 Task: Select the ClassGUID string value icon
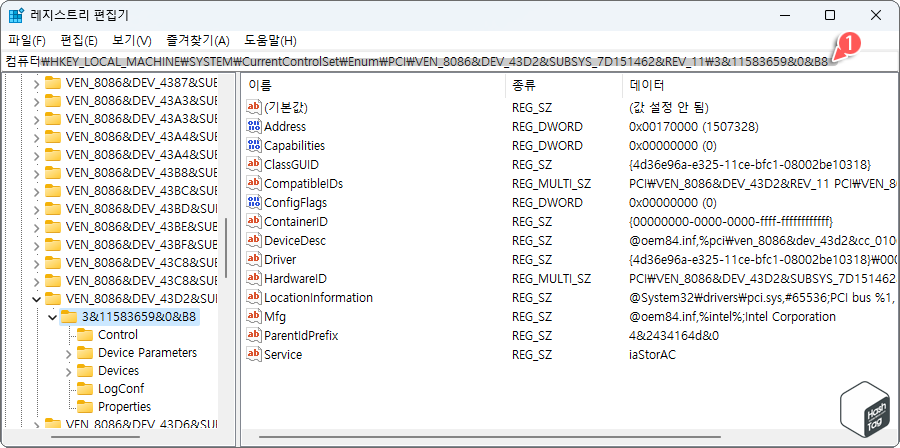tap(254, 165)
